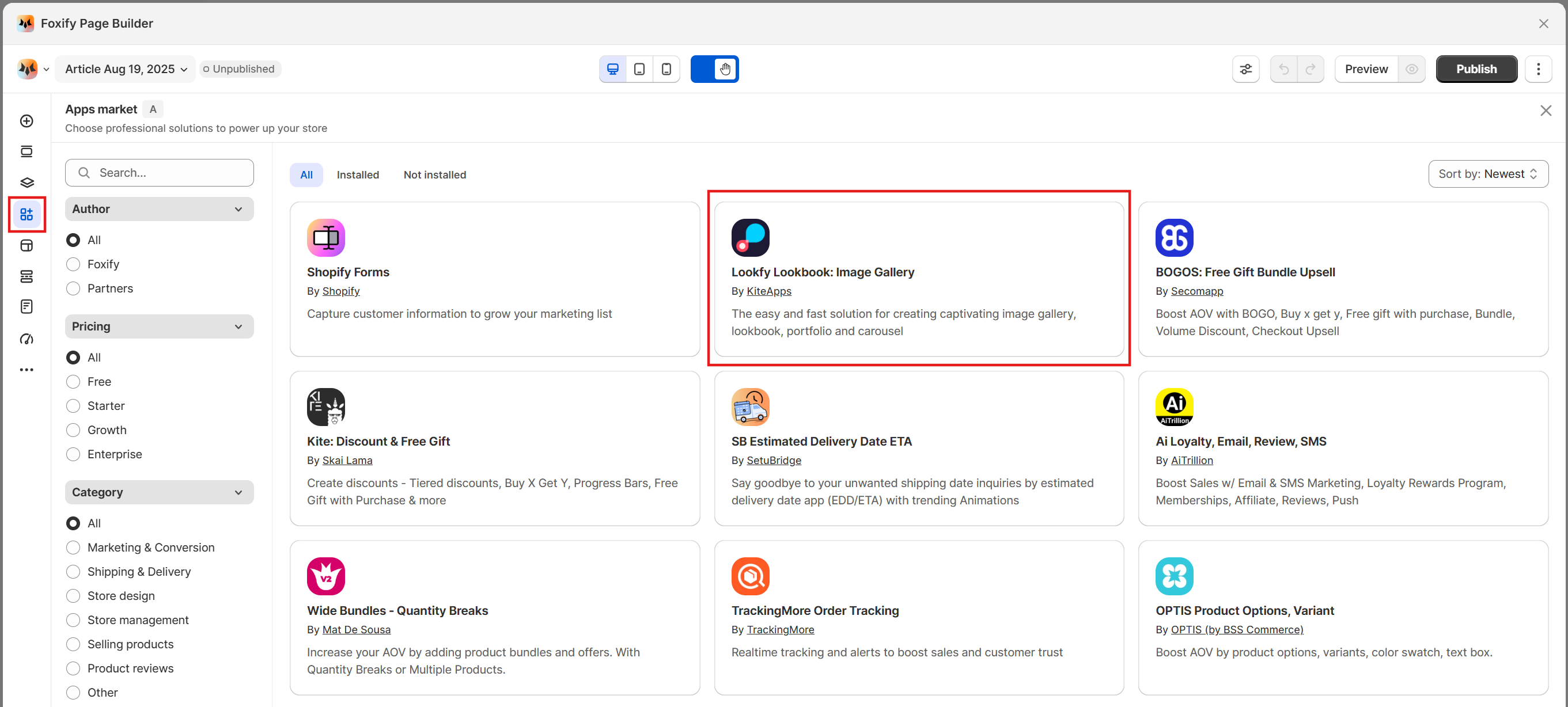Open the Sort by Newest dropdown
The image size is (1568, 707).
coord(1488,174)
